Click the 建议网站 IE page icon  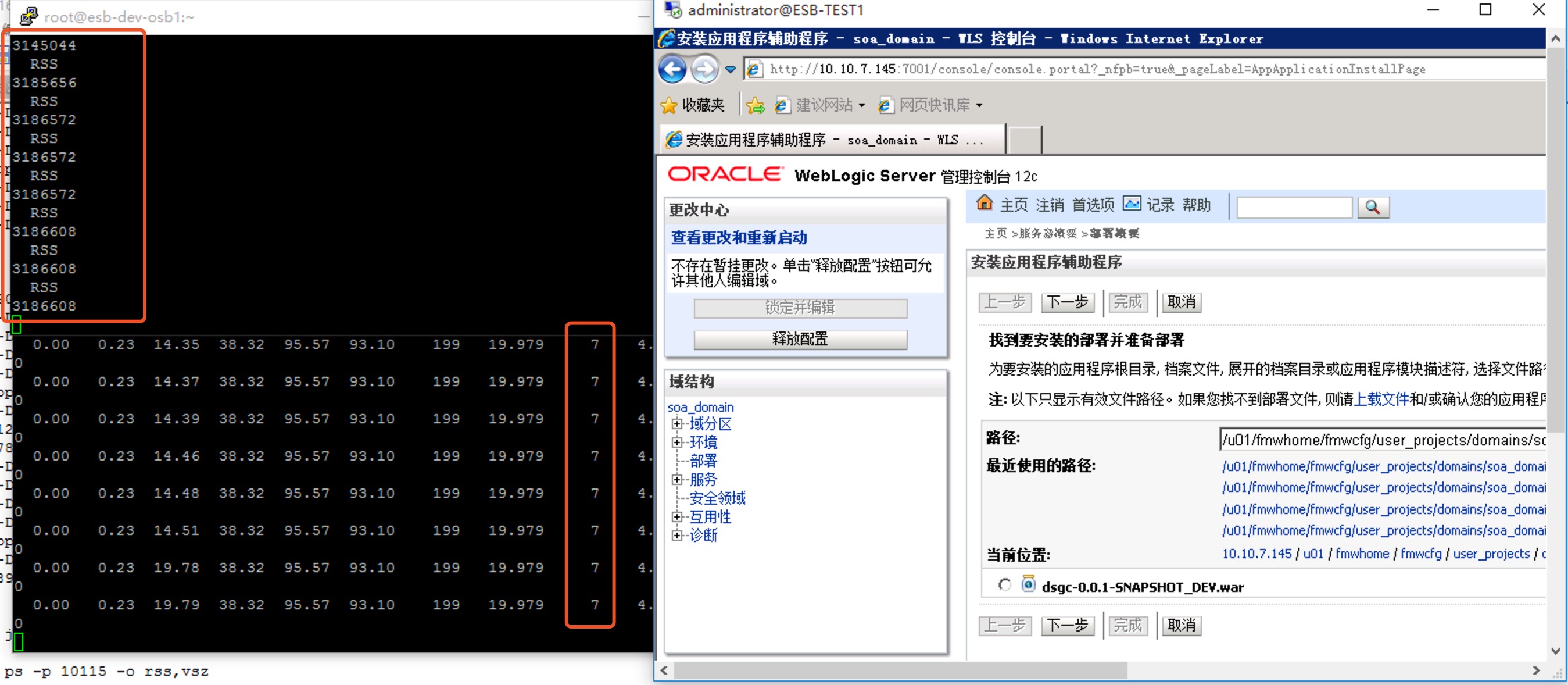(x=782, y=105)
